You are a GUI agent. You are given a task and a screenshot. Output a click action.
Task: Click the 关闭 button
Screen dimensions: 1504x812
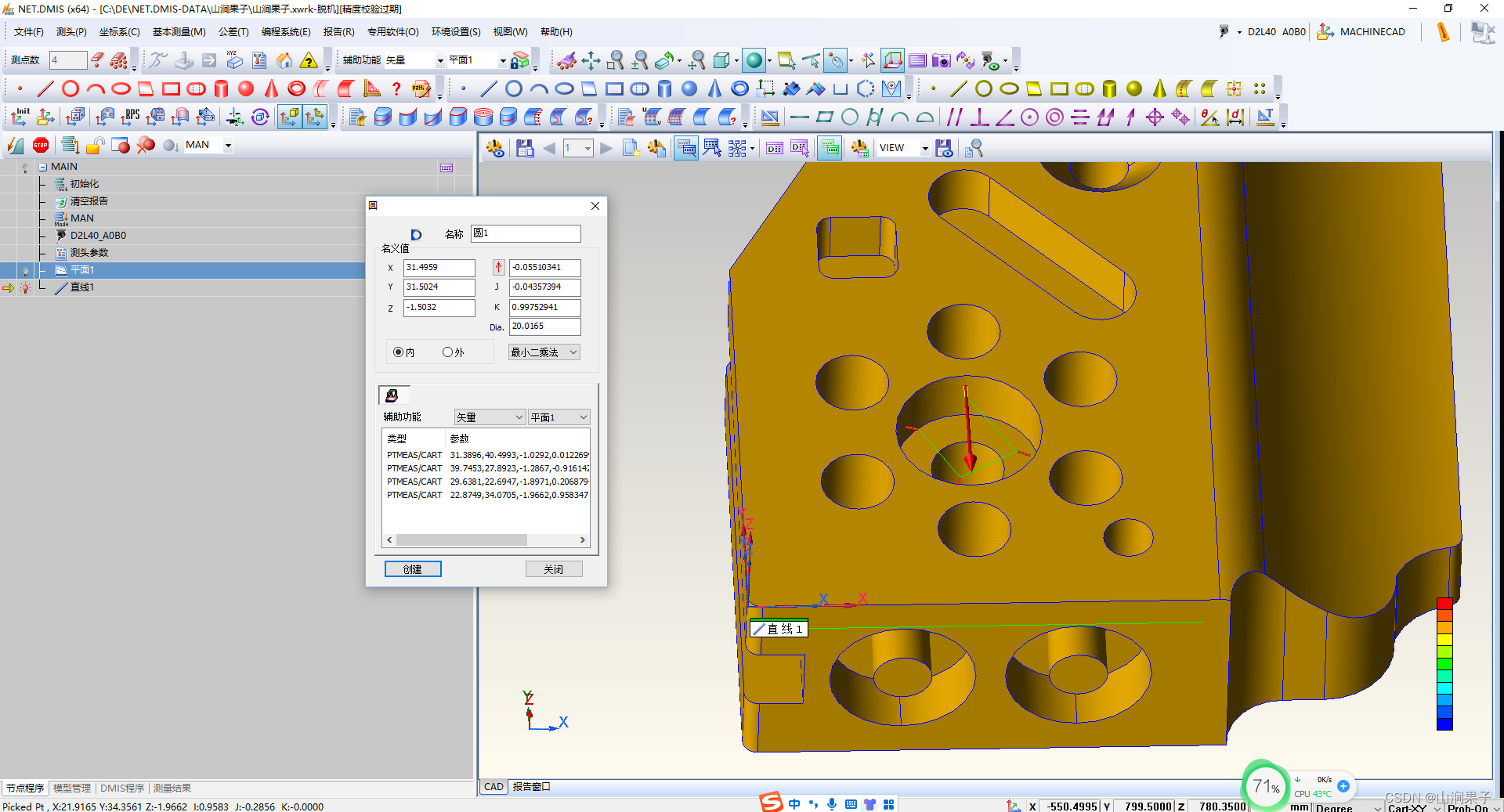coord(554,569)
